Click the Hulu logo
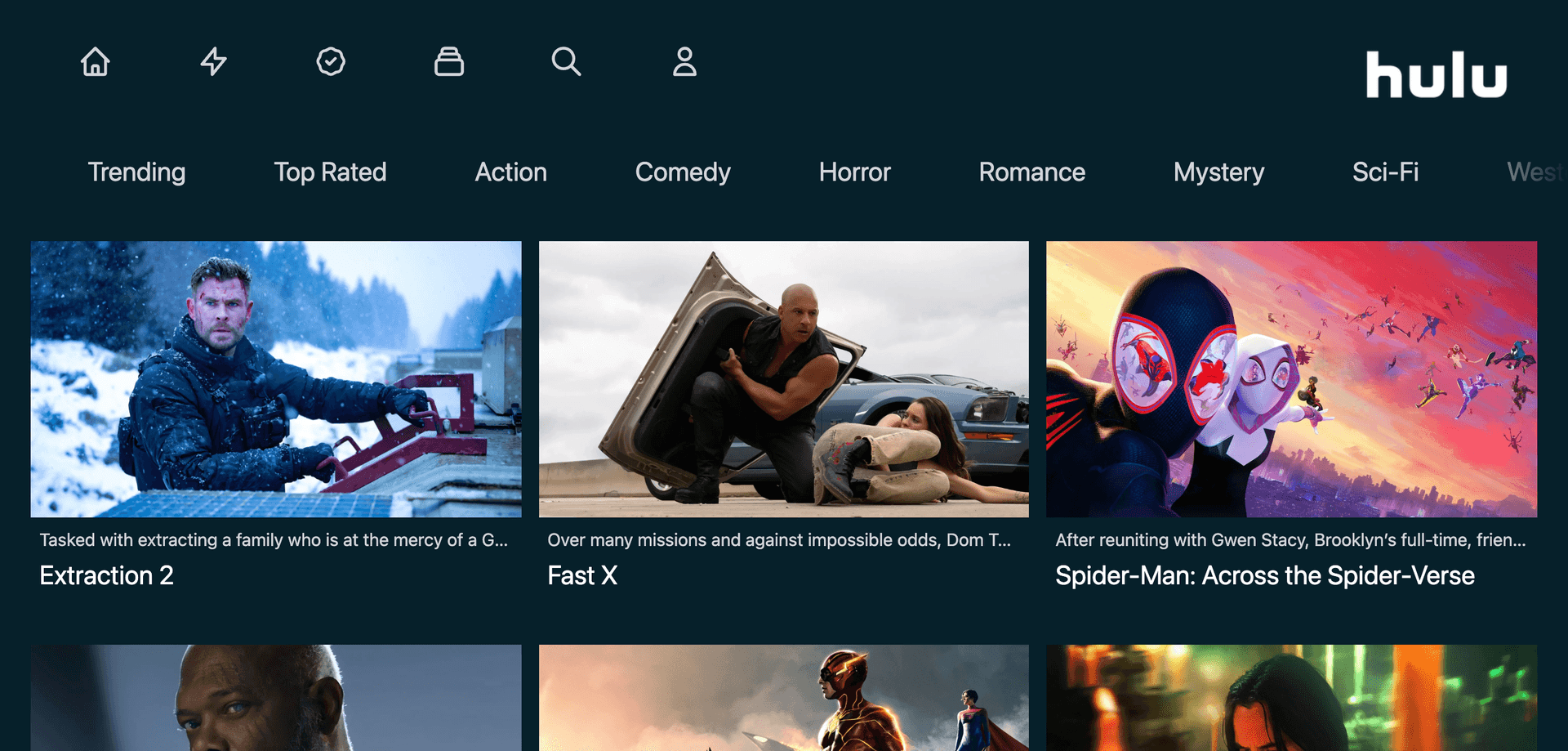1568x751 pixels. pos(1436,75)
